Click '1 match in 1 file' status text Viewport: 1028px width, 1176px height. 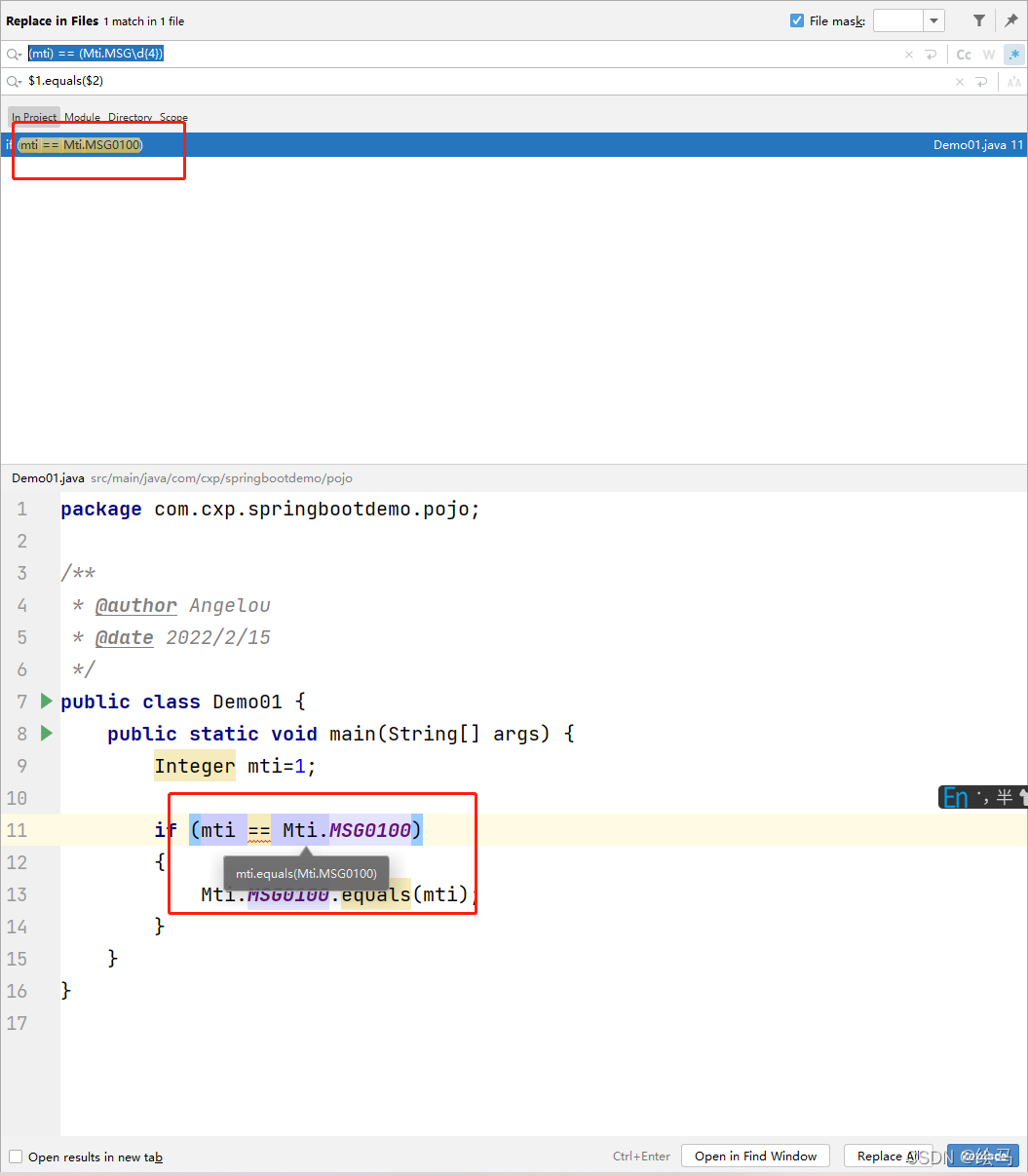[143, 20]
